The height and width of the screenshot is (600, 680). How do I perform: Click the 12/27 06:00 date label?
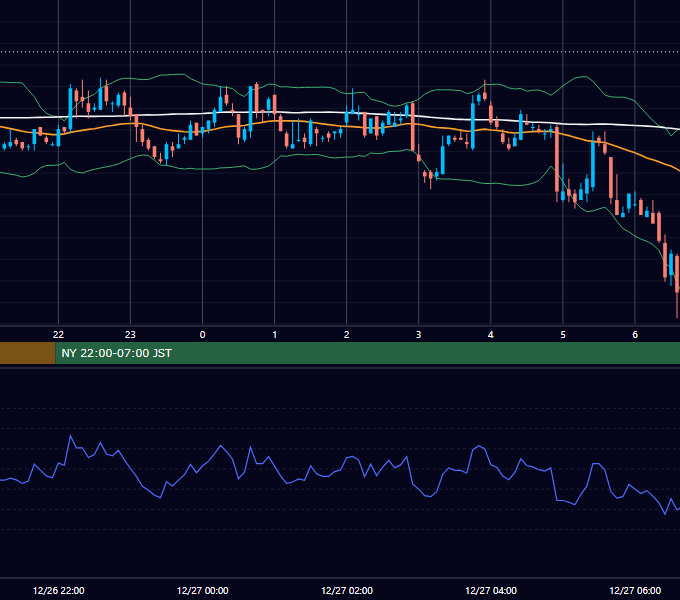635,590
